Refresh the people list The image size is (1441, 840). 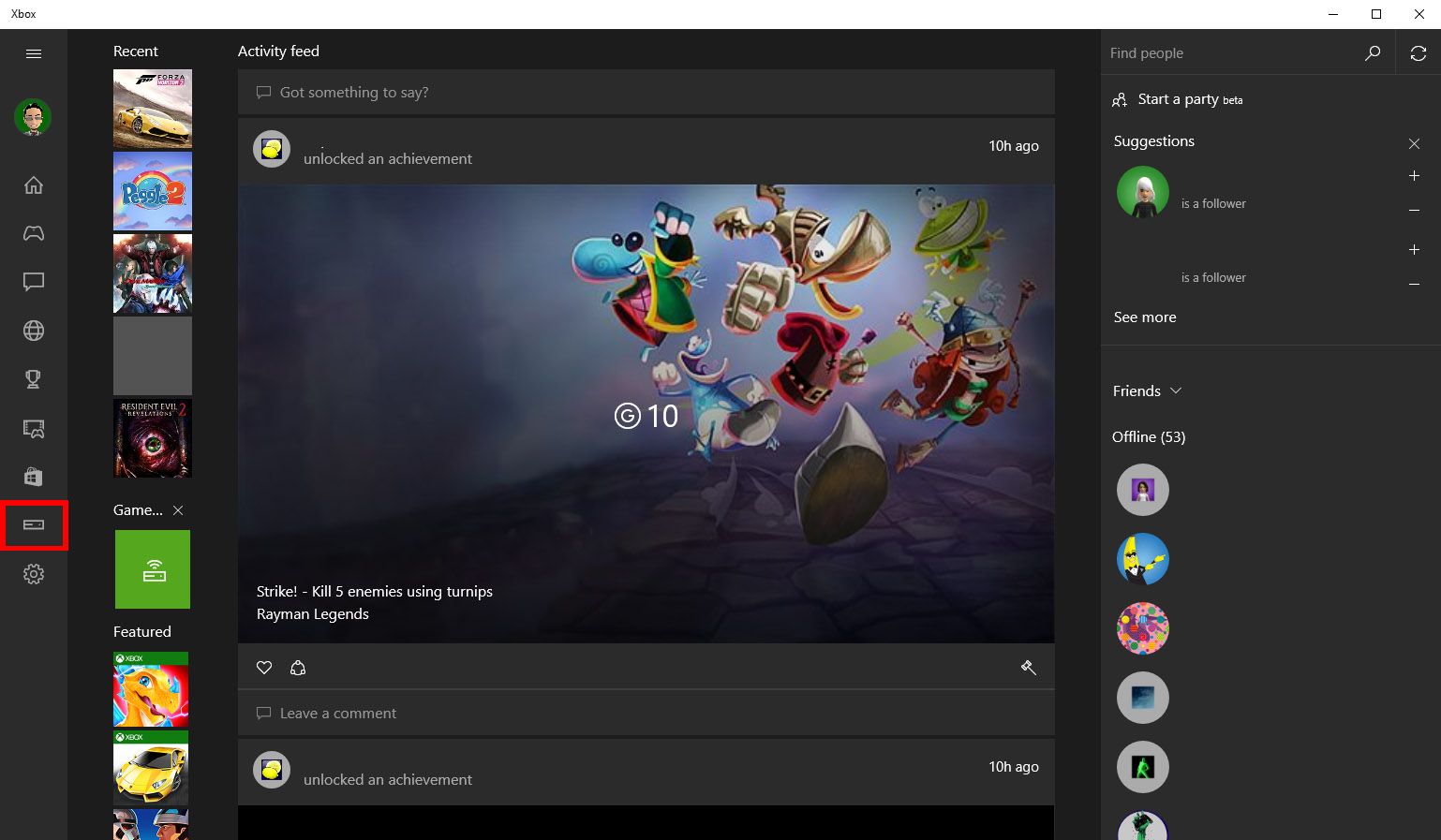(1418, 52)
